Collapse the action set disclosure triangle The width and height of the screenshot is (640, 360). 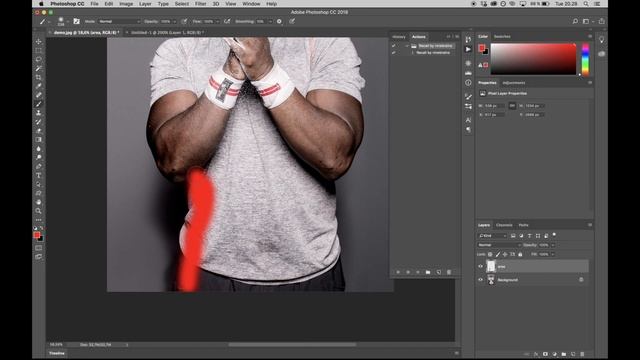click(407, 46)
